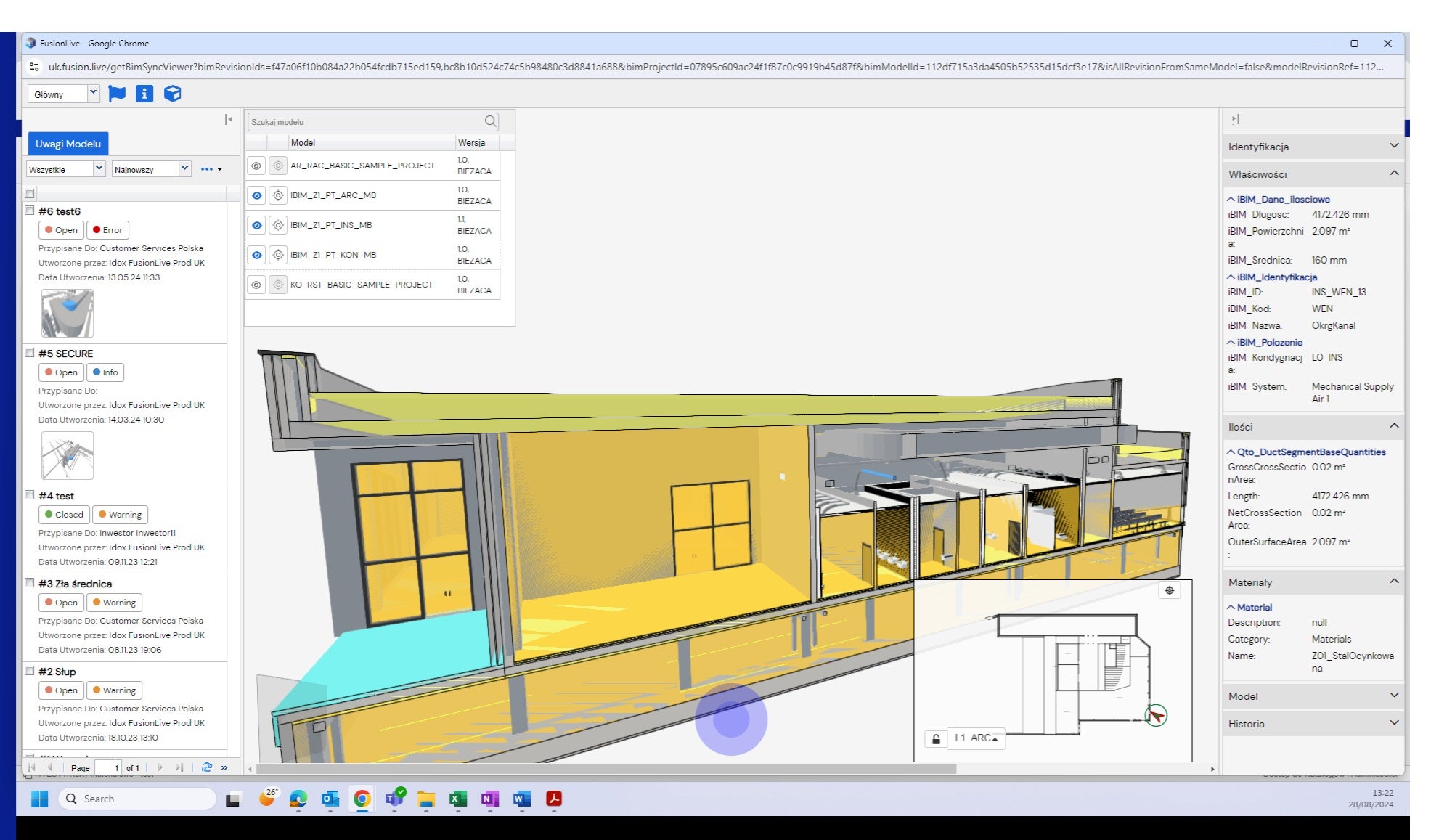Image resolution: width=1431 pixels, height=840 pixels.
Task: Focus target icon for IBIM_ZI_PT_KON_MB model
Action: pyautogui.click(x=278, y=255)
